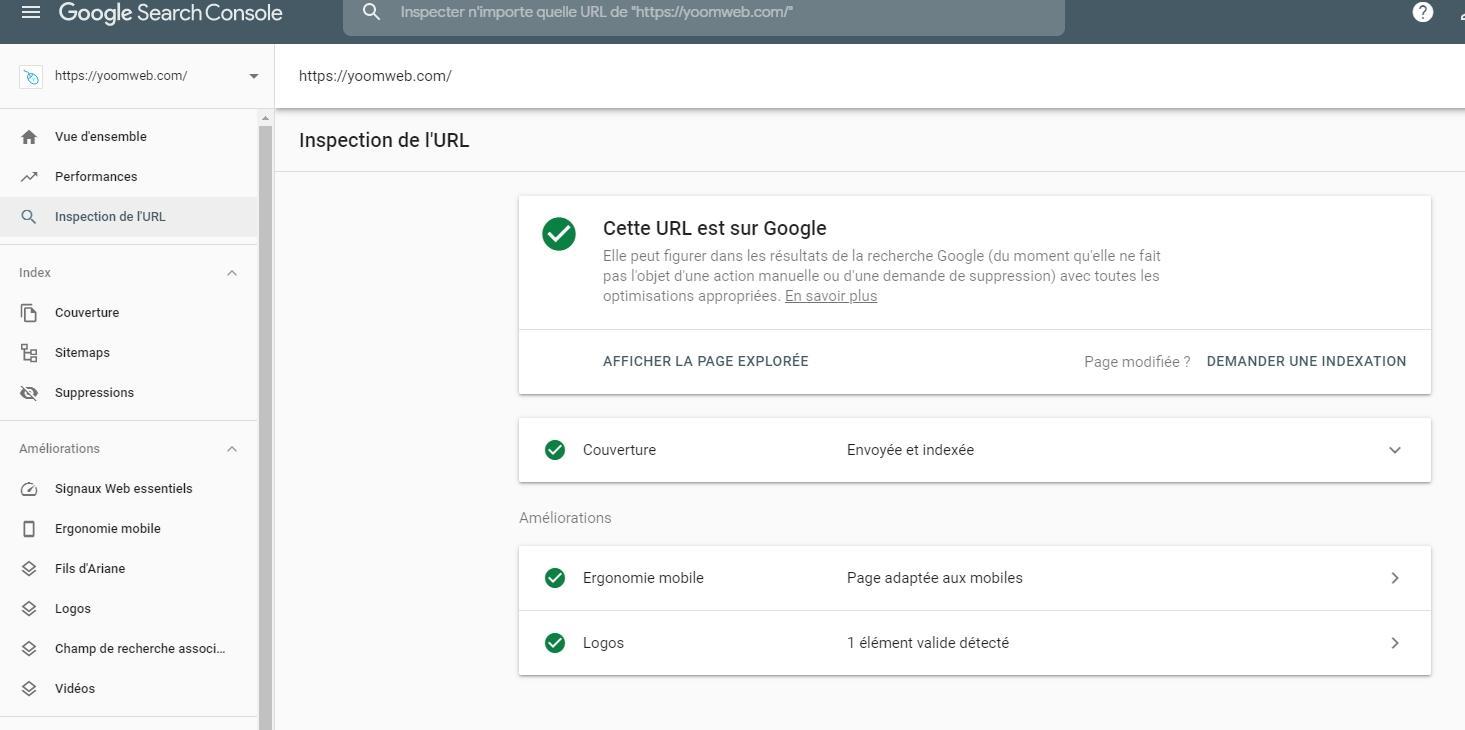Image resolution: width=1465 pixels, height=730 pixels.
Task: Click the Performances trend icon
Action: (29, 177)
